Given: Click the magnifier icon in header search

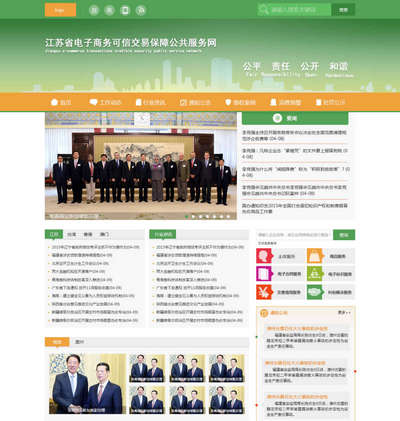Looking at the screenshot, I should [264, 10].
